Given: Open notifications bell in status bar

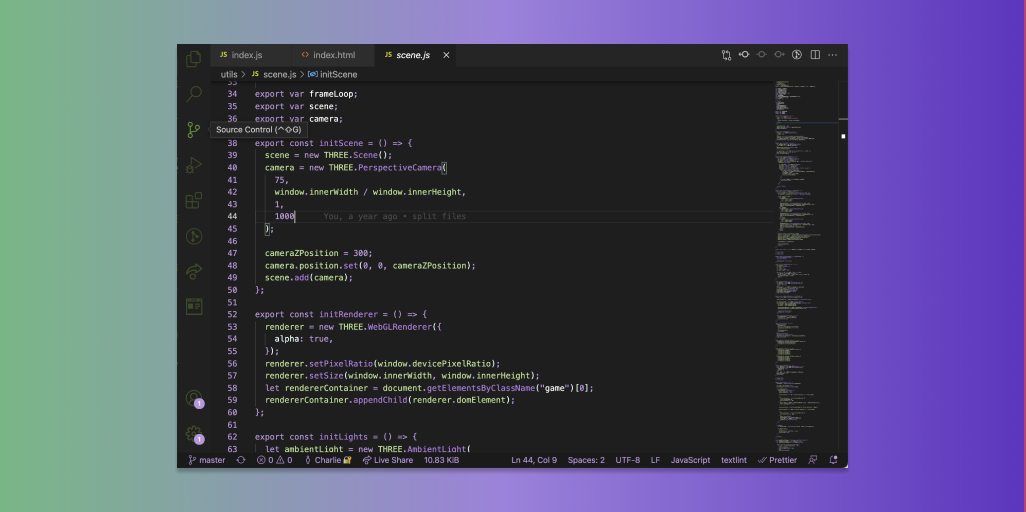Looking at the screenshot, I should pyautogui.click(x=833, y=460).
